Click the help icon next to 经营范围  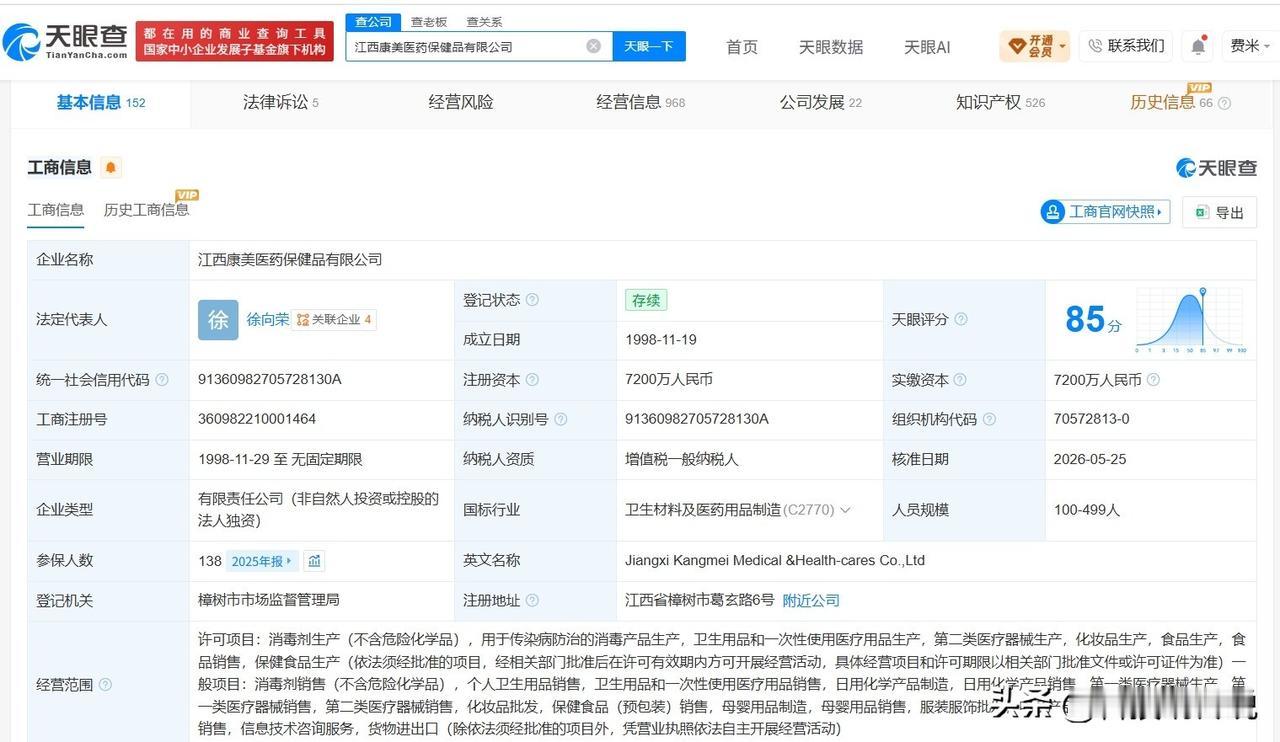(105, 685)
